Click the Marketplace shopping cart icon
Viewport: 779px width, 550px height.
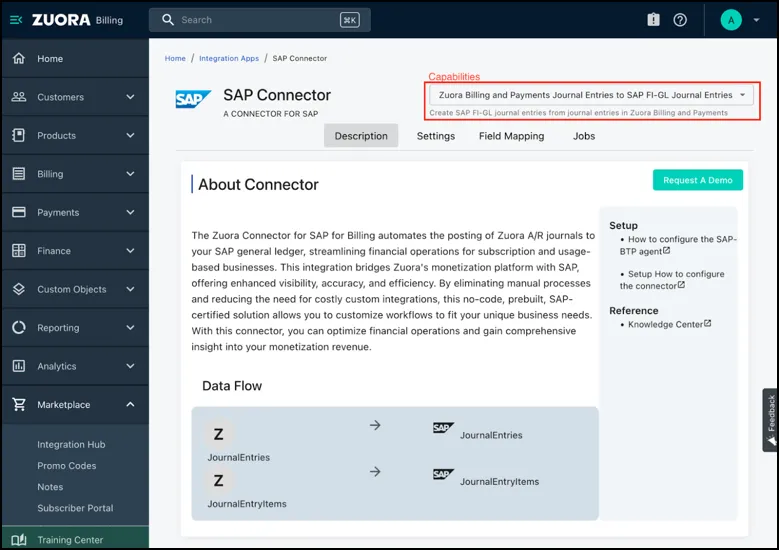pos(19,404)
